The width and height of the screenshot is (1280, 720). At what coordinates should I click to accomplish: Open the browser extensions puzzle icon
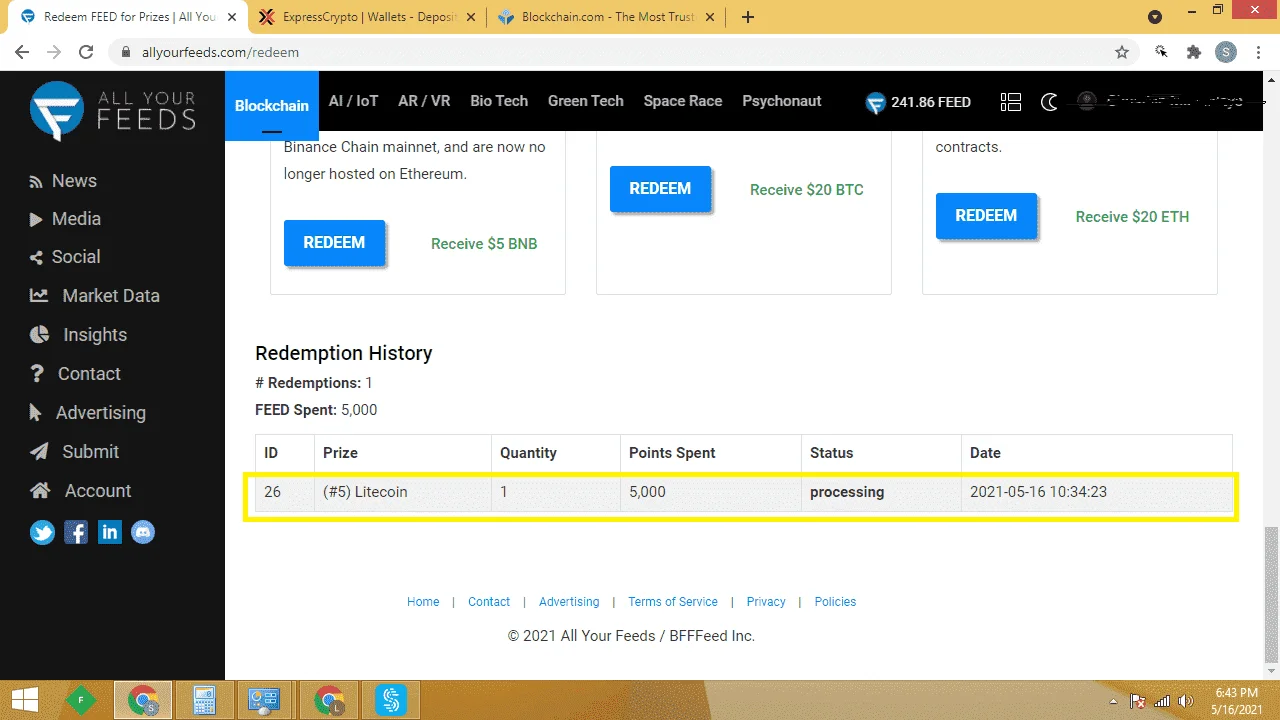pyautogui.click(x=1193, y=52)
